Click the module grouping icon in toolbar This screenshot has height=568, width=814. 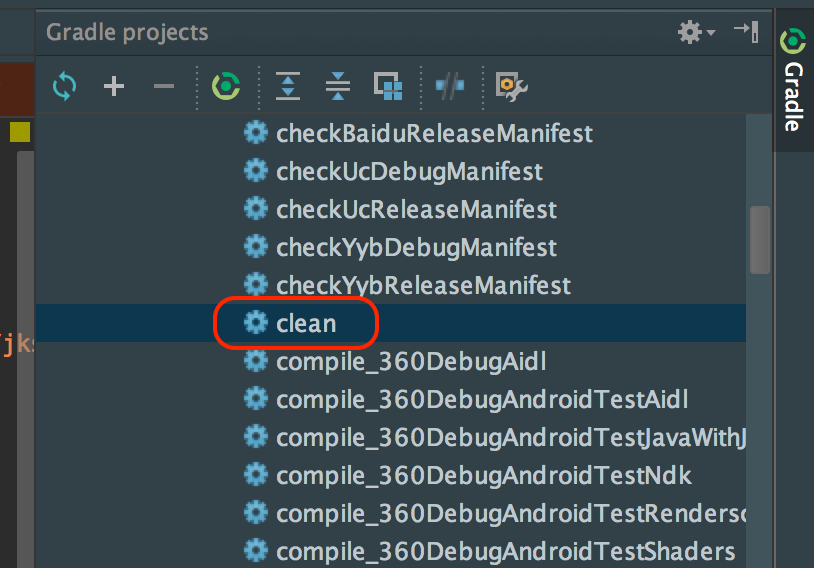click(388, 87)
